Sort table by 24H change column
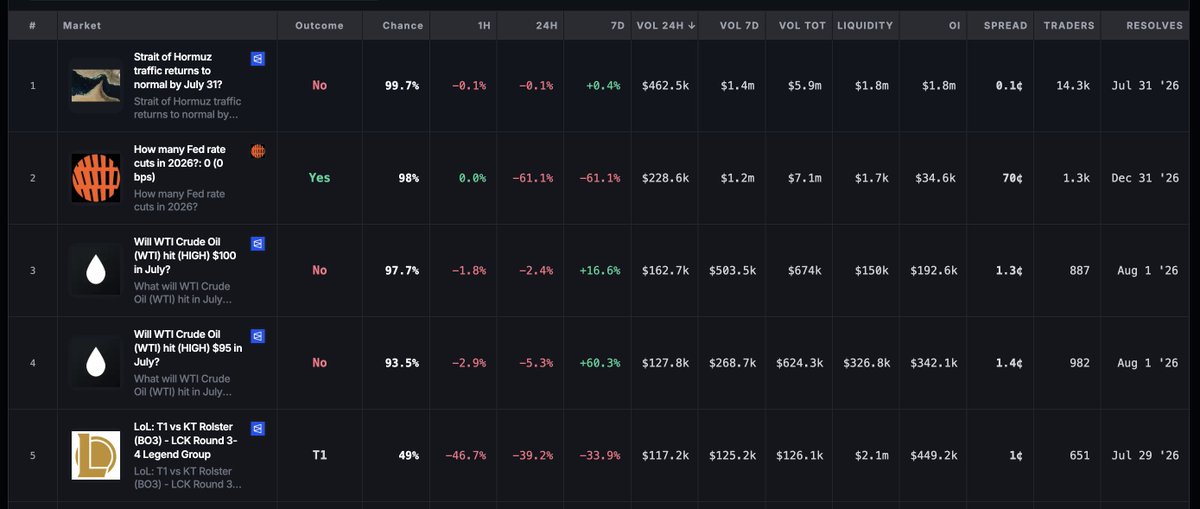This screenshot has height=509, width=1200. 546,25
